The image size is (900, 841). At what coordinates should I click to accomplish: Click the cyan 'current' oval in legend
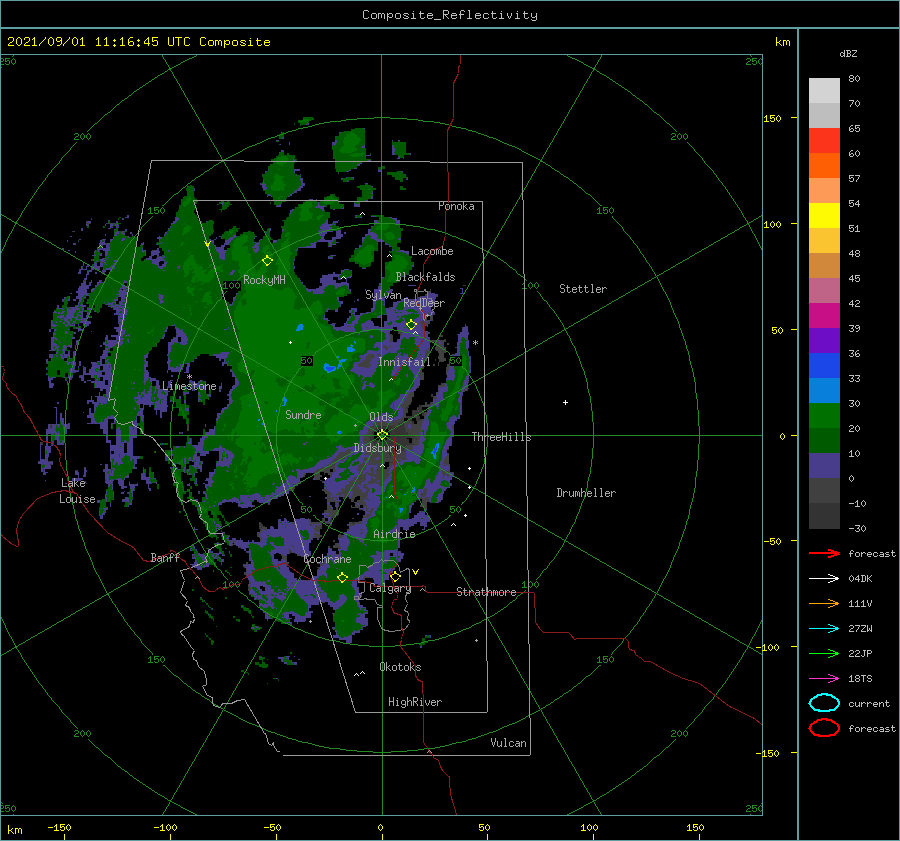click(x=824, y=703)
